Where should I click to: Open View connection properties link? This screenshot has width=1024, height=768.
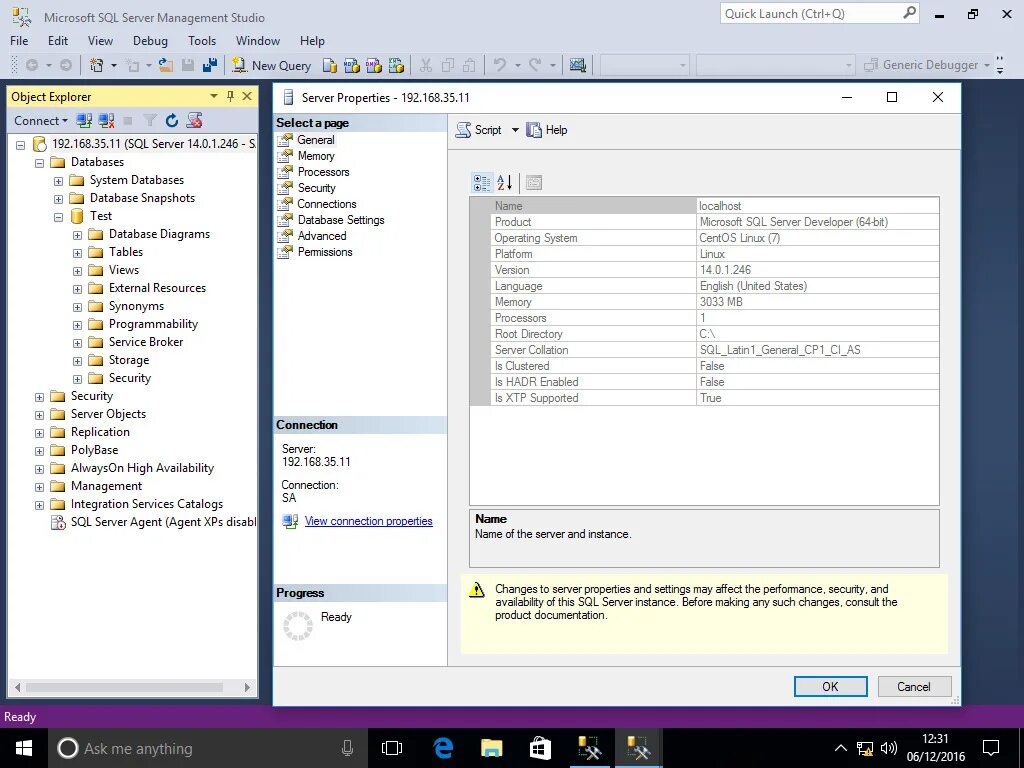[x=368, y=521]
